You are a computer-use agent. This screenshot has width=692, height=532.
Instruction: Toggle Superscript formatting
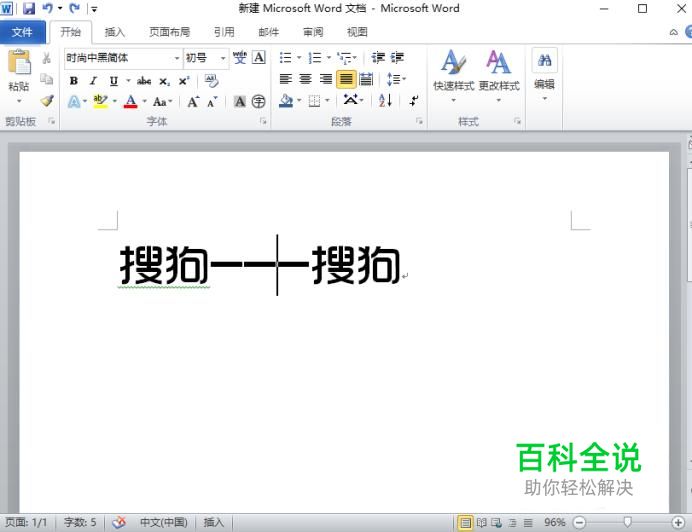pos(184,81)
